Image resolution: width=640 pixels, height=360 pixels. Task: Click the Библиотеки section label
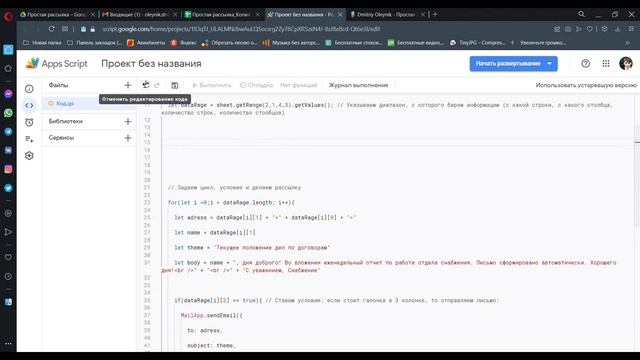65,121
